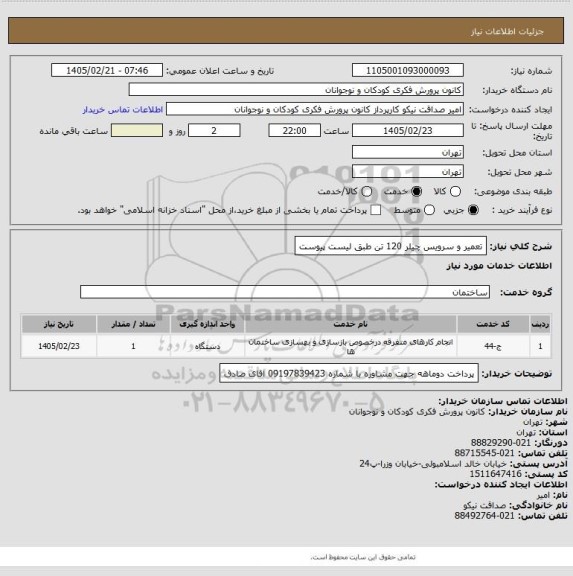The height and width of the screenshot is (576, 573).
Task: Click the تعداد / مقدار column header
Action: pyautogui.click(x=133, y=324)
